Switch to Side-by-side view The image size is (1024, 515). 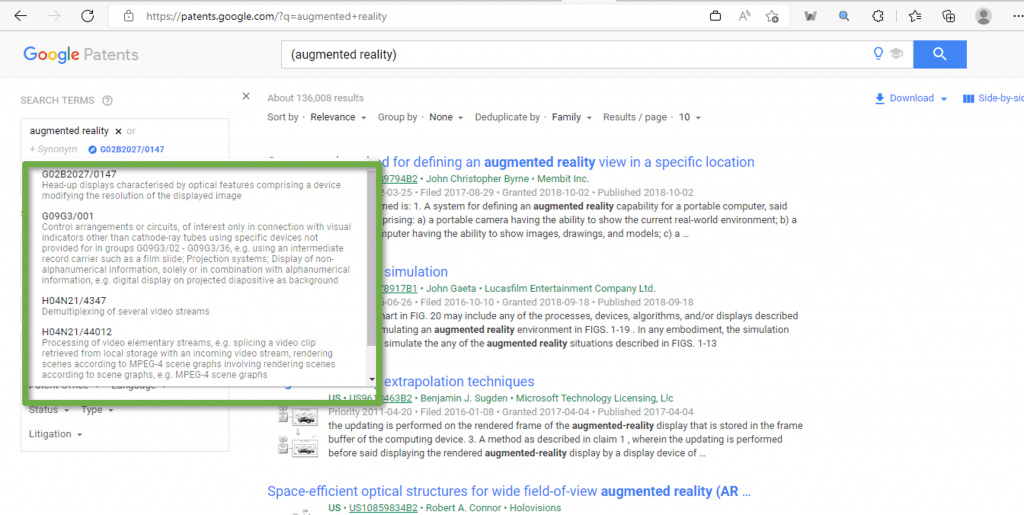pyautogui.click(x=993, y=98)
